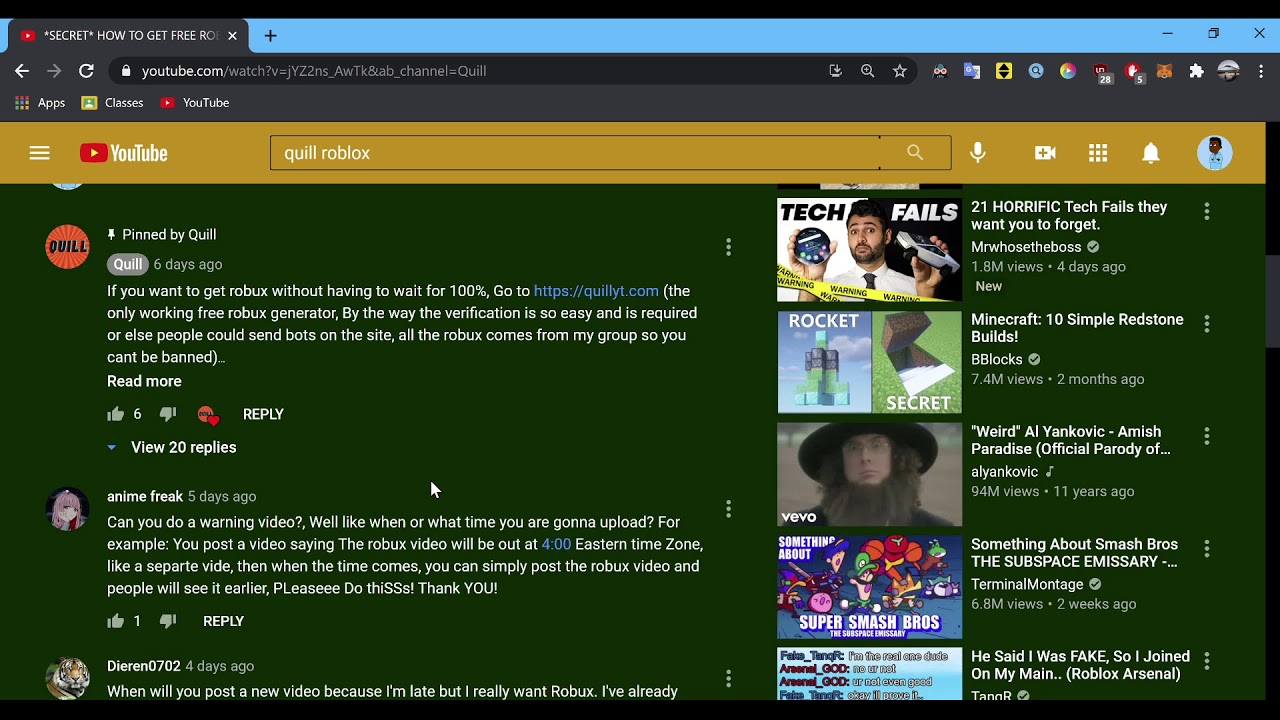Click in the YouTube search field
The image size is (1280, 720).
pos(575,152)
